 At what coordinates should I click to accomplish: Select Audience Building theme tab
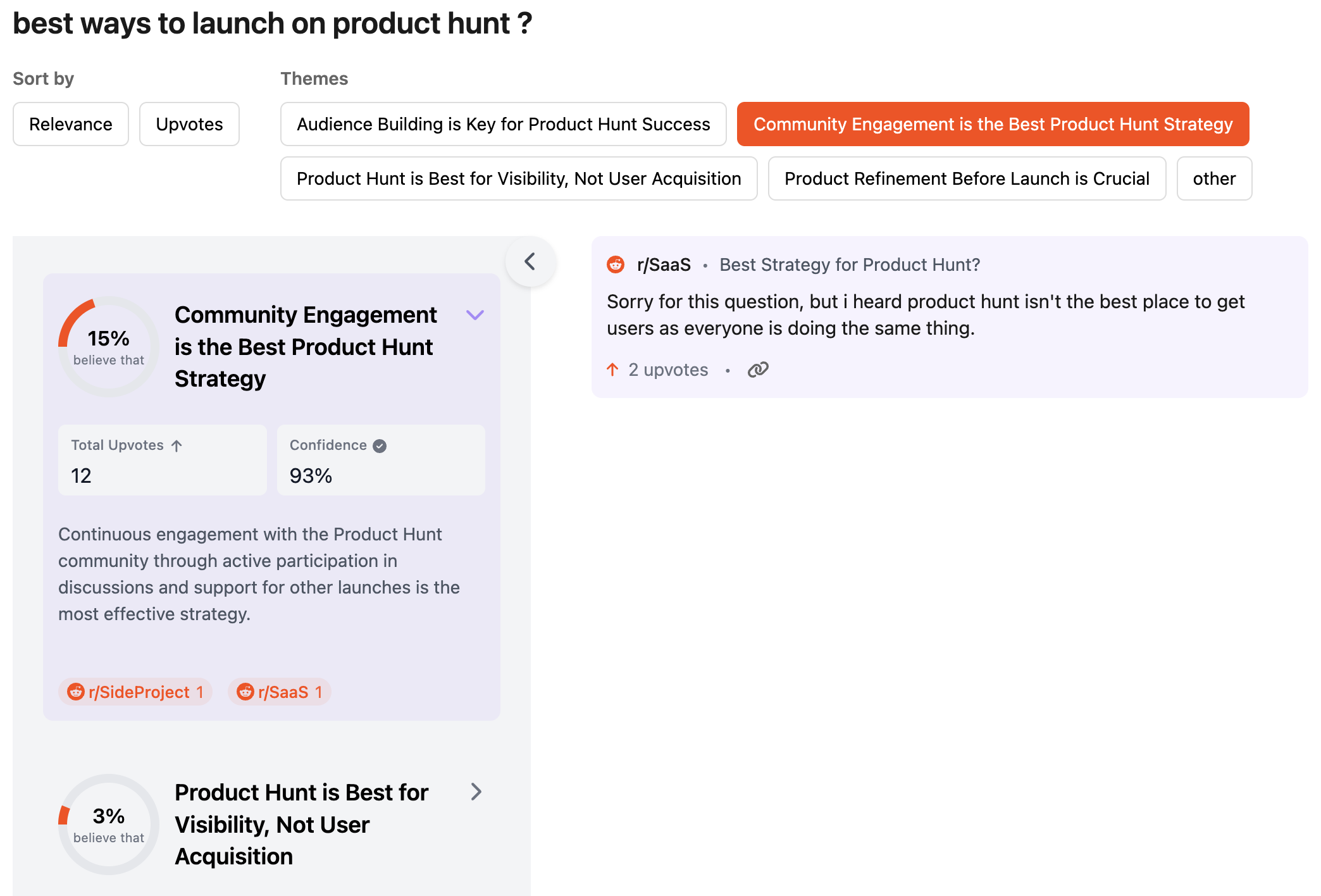(x=503, y=124)
